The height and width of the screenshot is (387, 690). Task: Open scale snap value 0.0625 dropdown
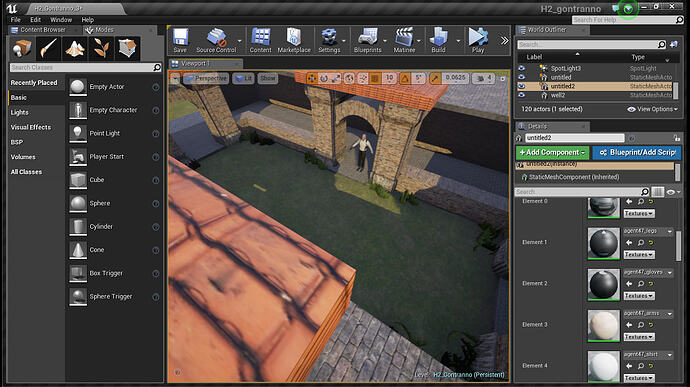click(455, 78)
